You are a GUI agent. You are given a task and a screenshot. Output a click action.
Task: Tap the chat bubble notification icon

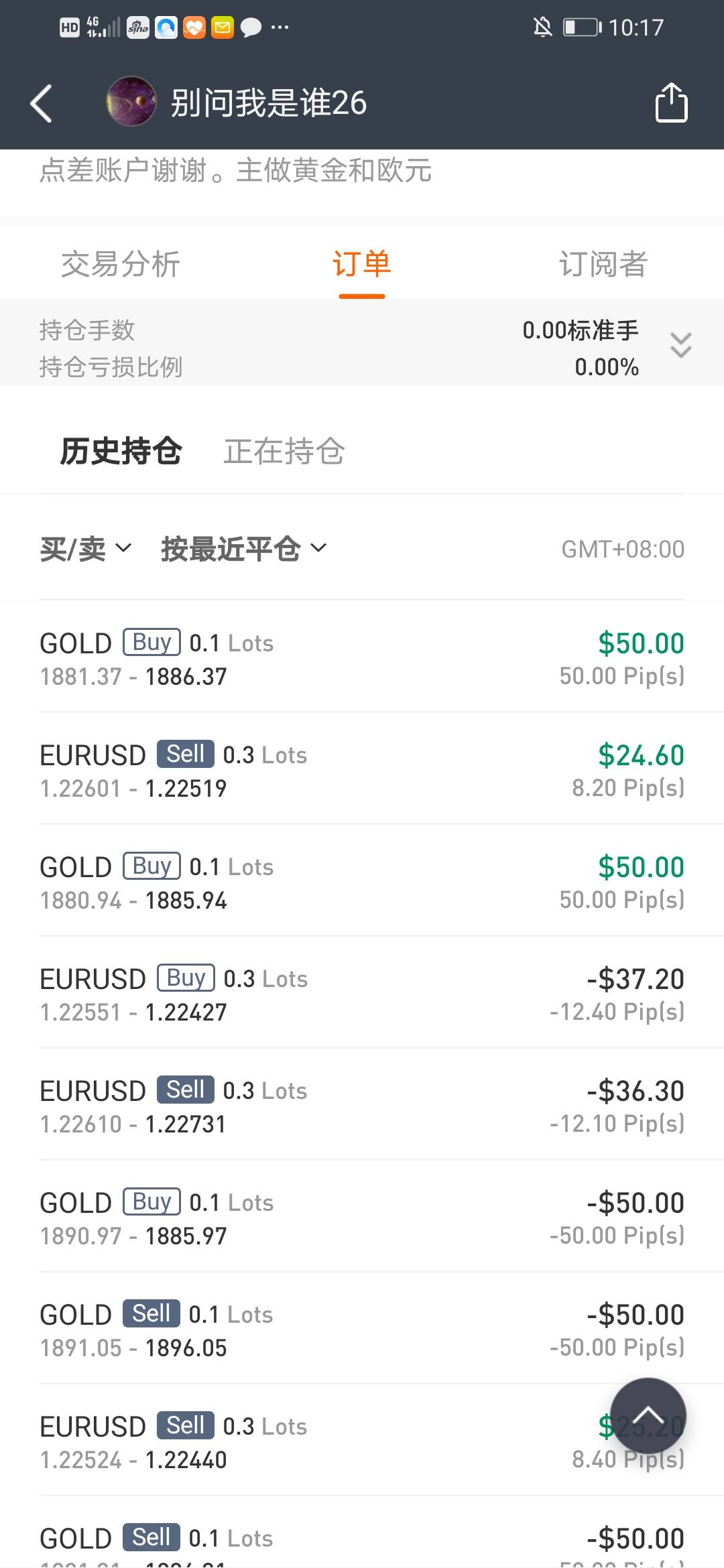(251, 27)
